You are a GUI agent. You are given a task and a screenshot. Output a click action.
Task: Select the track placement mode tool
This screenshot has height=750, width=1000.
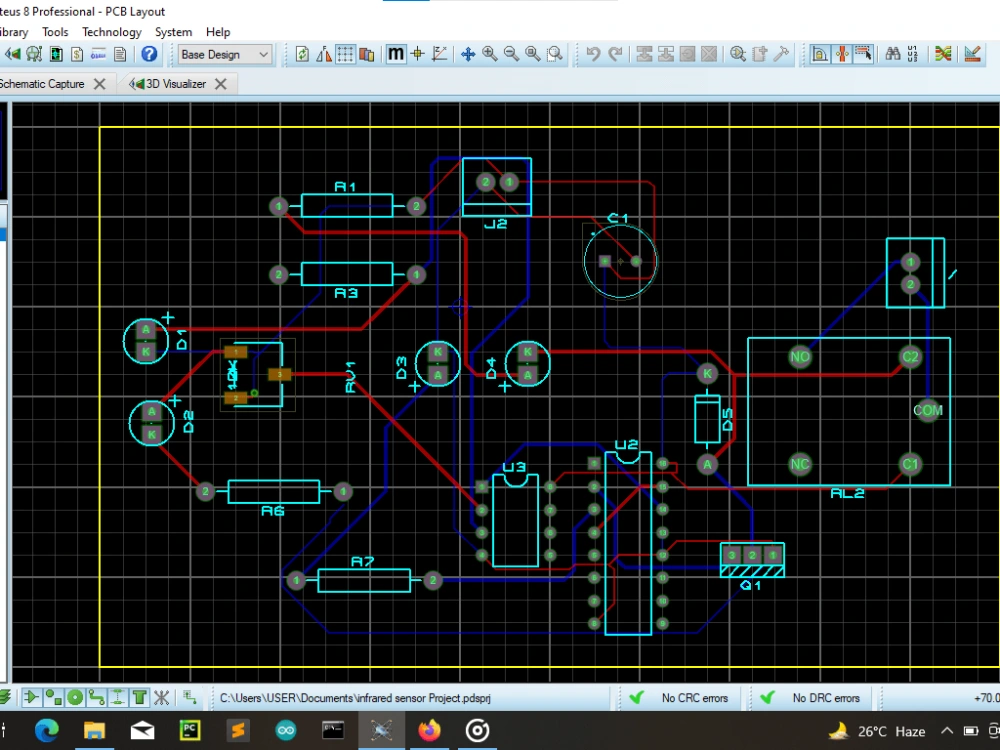(x=95, y=697)
